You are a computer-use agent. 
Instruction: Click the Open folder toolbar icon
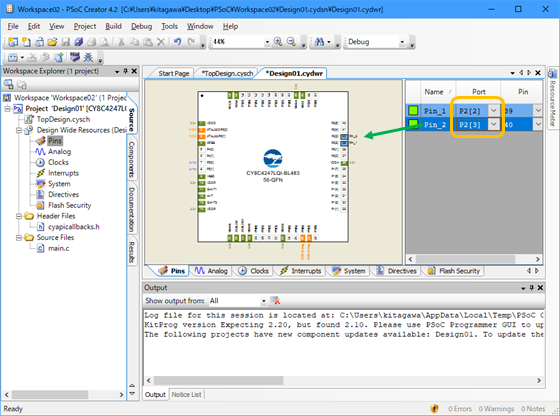(52, 42)
